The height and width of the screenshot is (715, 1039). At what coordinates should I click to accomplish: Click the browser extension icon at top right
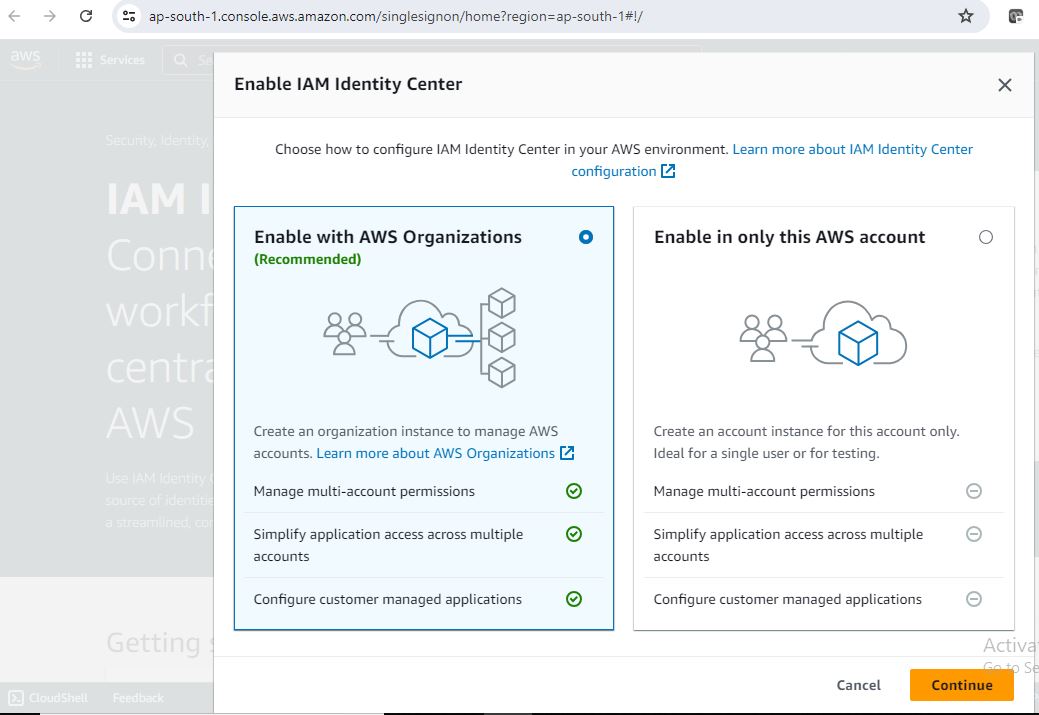(x=1016, y=16)
